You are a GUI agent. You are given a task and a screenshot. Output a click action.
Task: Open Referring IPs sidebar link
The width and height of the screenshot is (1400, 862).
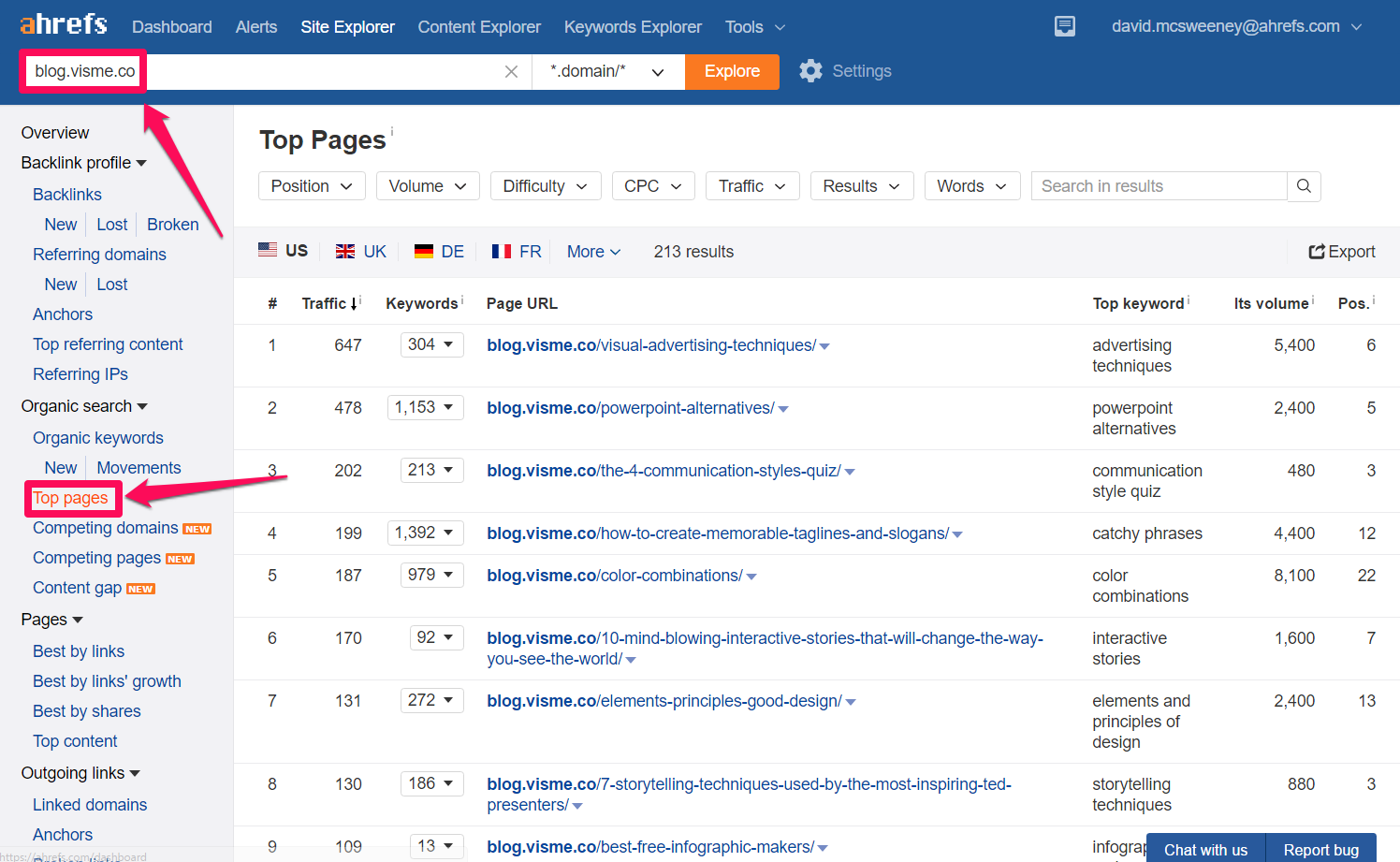80,374
